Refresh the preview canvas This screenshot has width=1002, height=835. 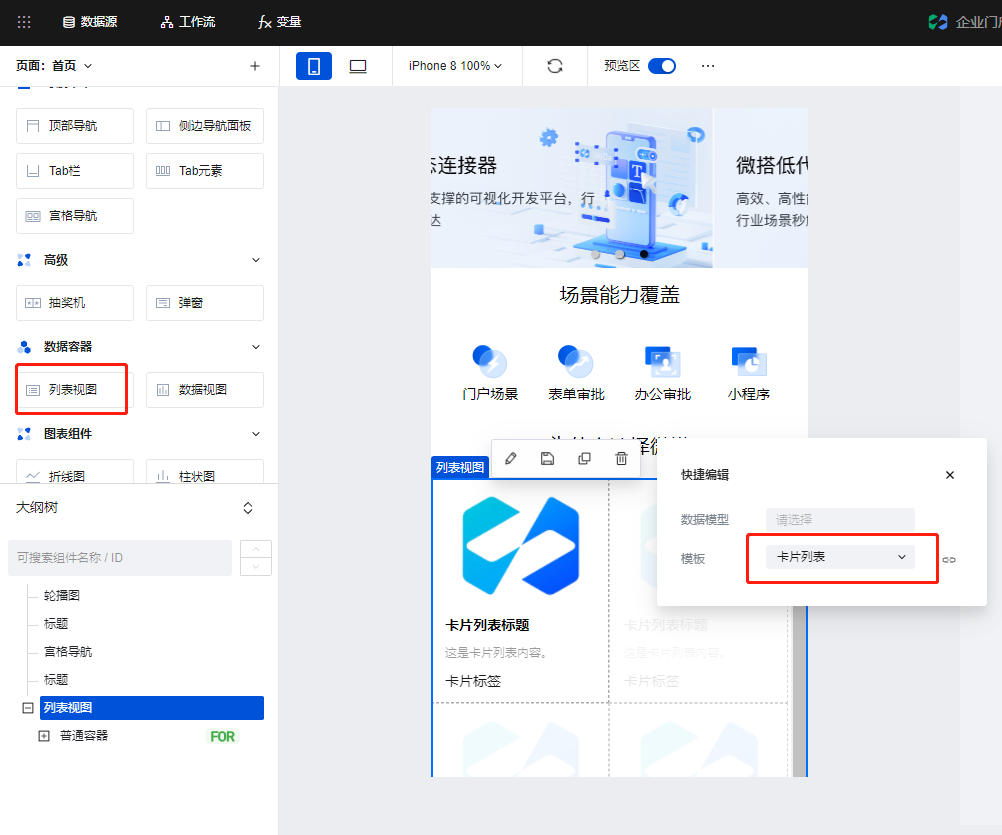pos(555,66)
